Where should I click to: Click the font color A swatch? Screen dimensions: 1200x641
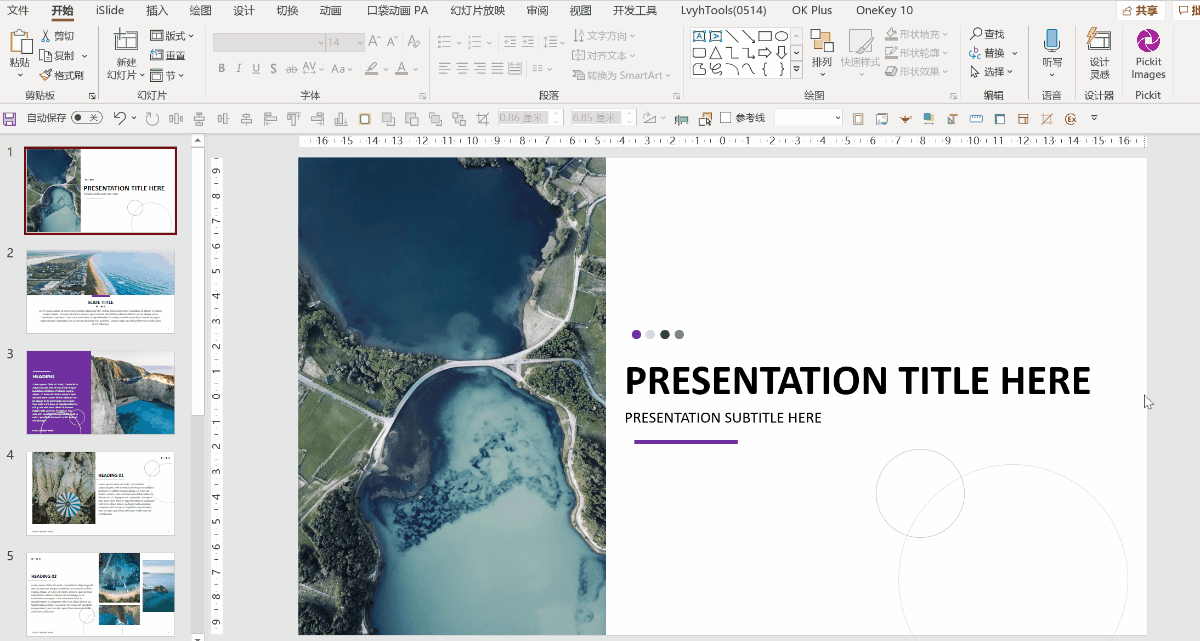pyautogui.click(x=401, y=69)
